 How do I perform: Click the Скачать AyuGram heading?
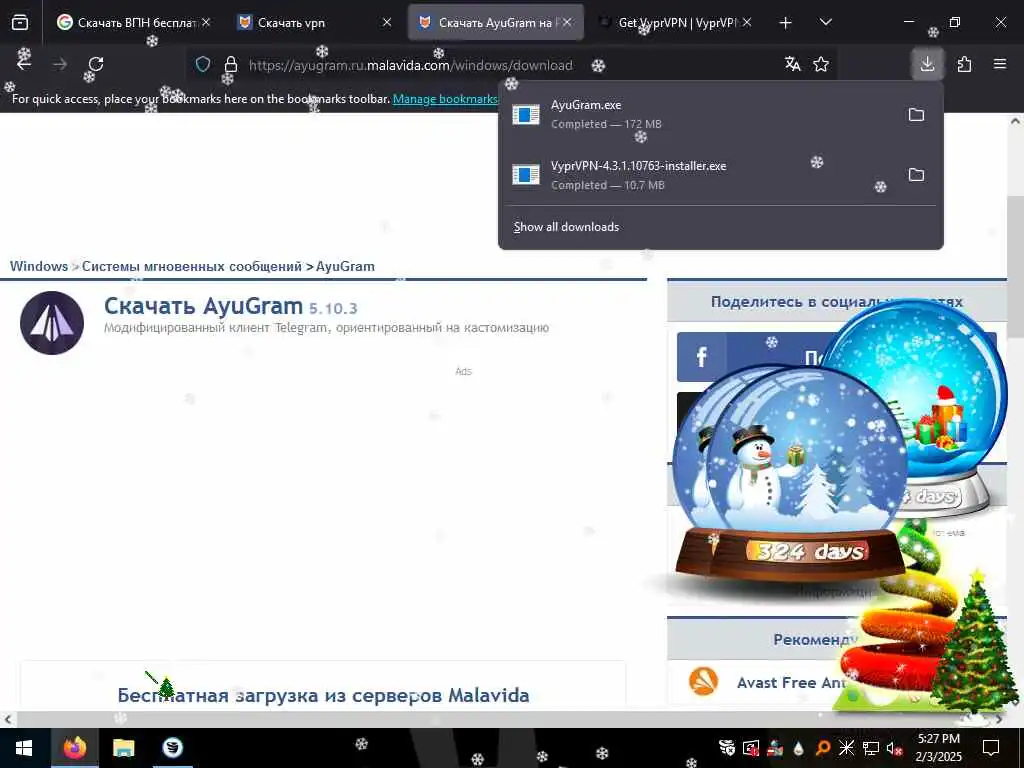point(203,306)
